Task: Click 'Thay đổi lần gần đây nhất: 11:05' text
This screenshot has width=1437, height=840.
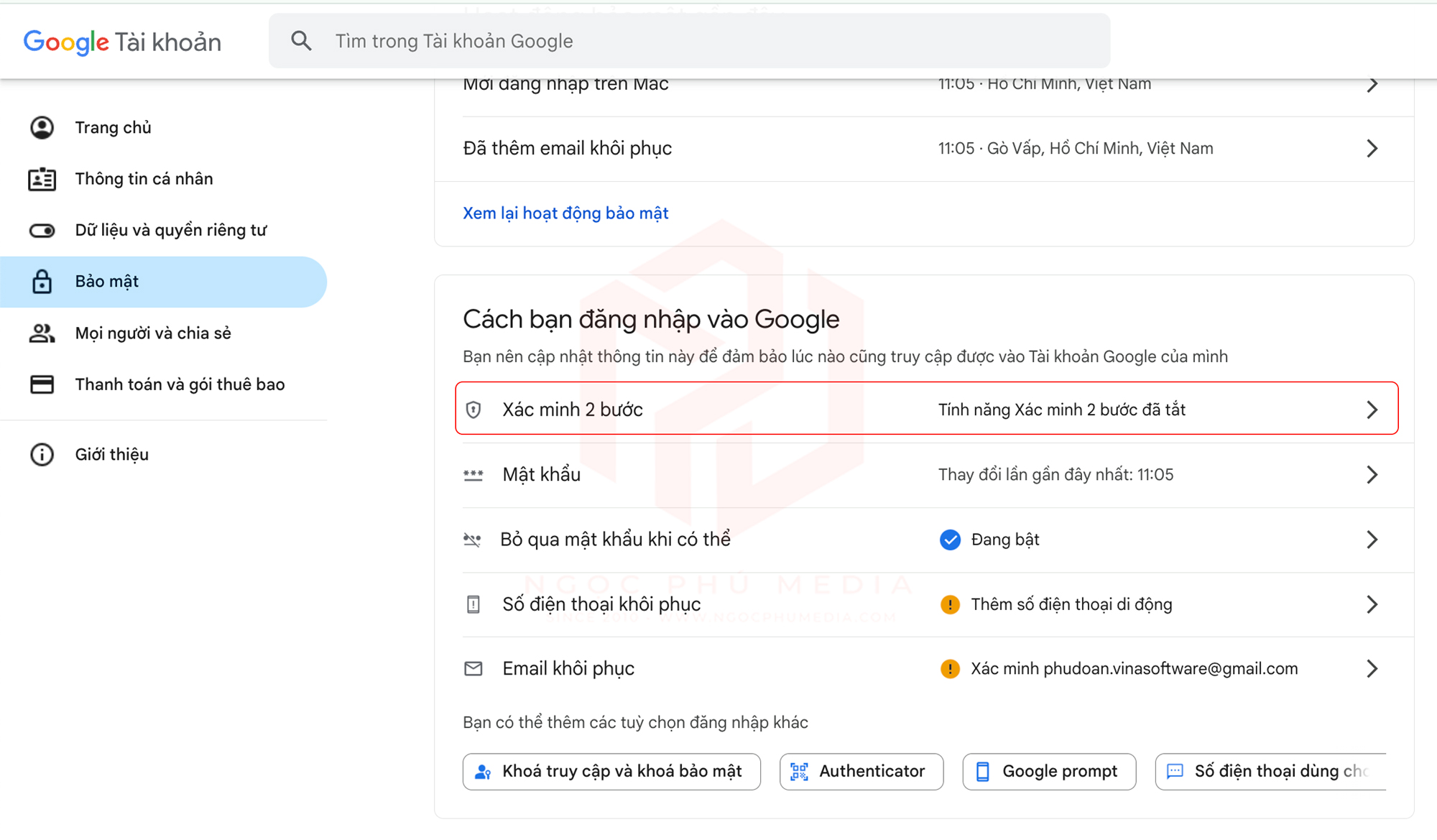Action: tap(1055, 474)
